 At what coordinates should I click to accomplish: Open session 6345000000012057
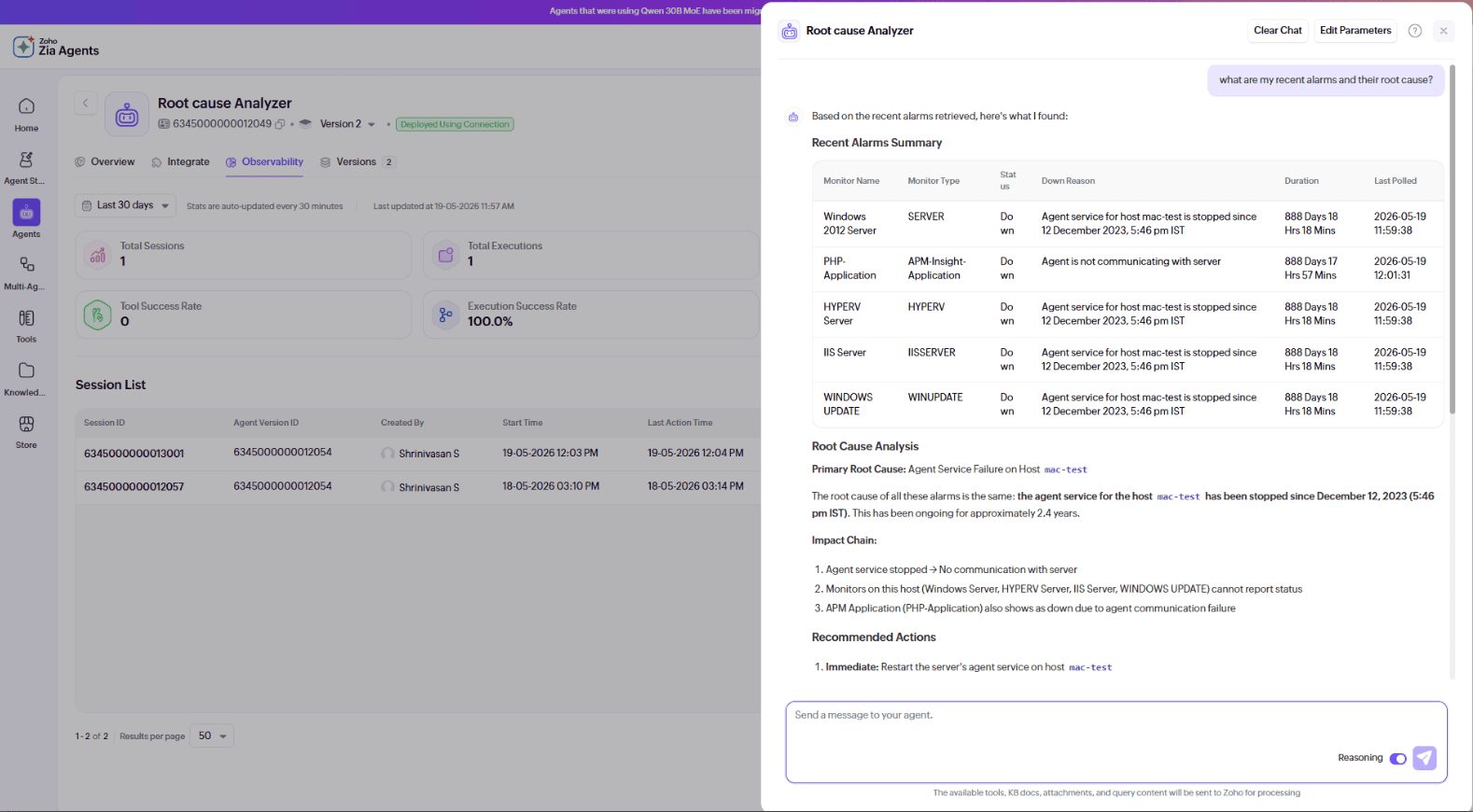pyautogui.click(x=134, y=487)
